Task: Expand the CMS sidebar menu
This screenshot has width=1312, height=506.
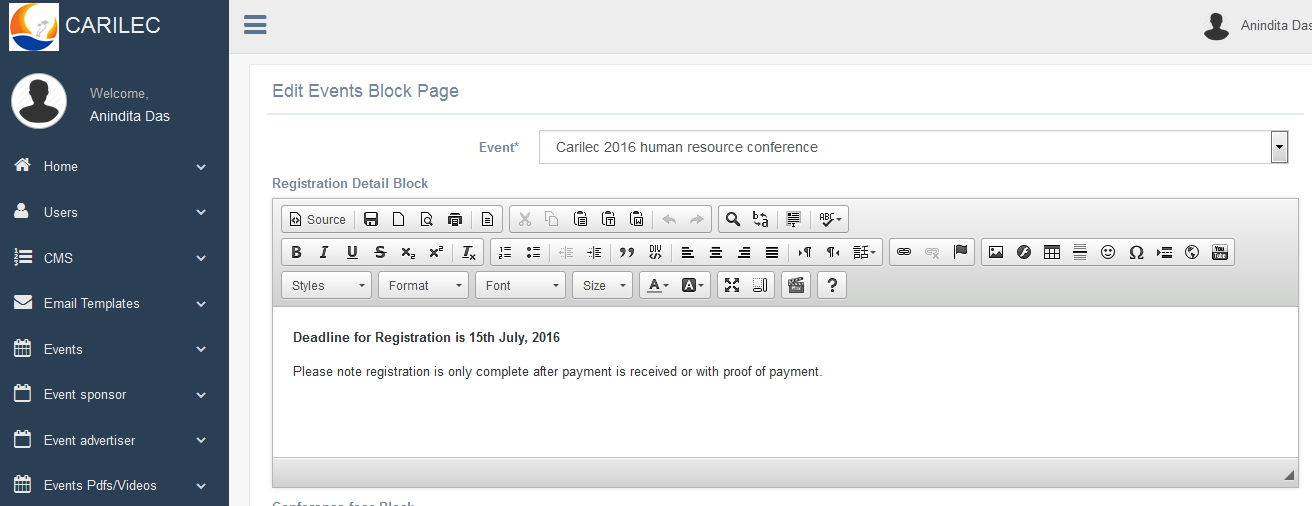Action: (x=114, y=258)
